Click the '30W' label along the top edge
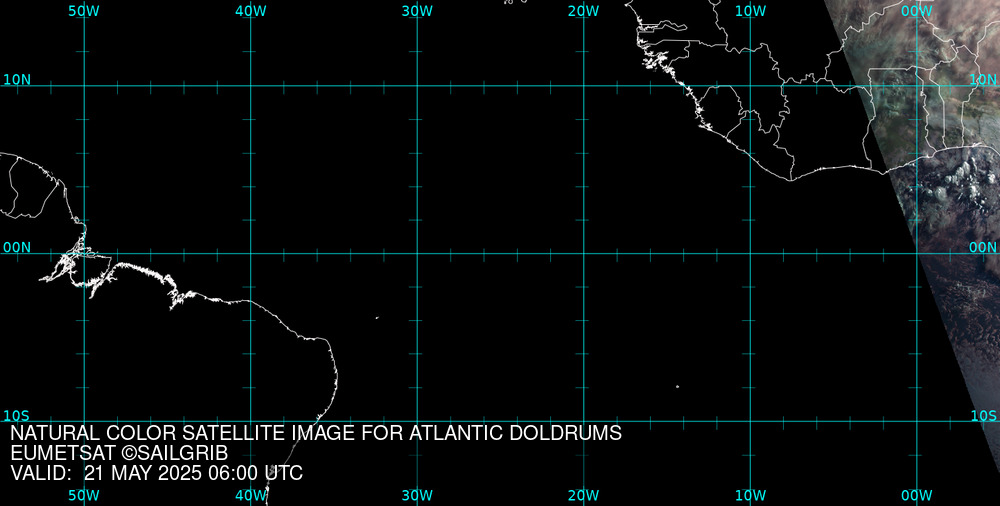 pyautogui.click(x=417, y=11)
